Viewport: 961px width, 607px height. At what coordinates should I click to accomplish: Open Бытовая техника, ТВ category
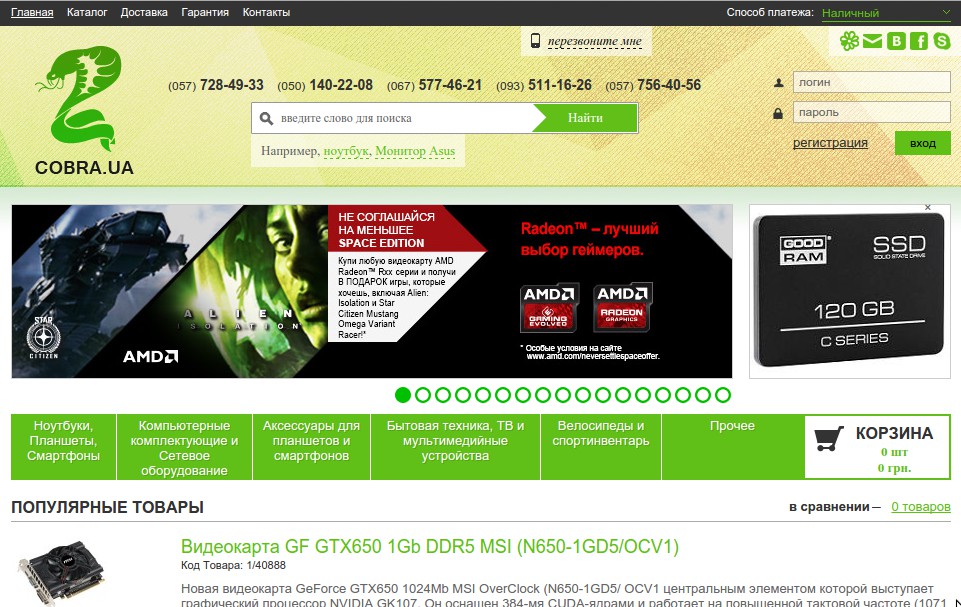coord(455,447)
